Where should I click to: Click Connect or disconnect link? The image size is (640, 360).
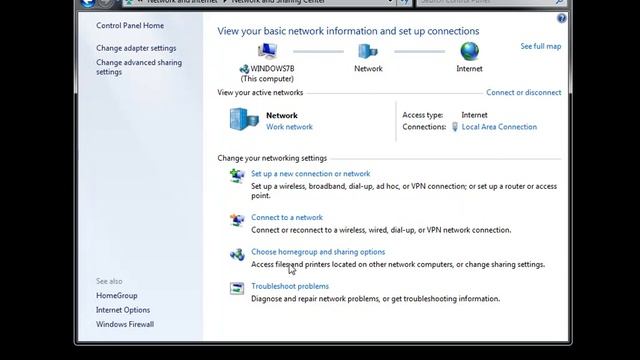(523, 92)
